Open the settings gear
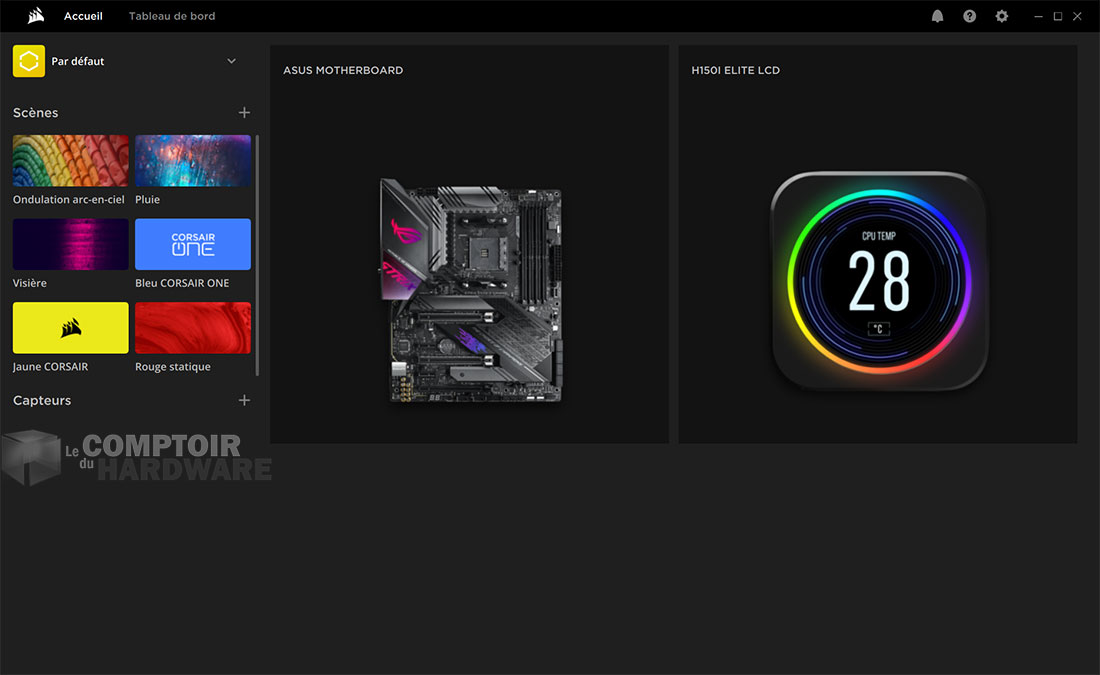 point(1002,16)
